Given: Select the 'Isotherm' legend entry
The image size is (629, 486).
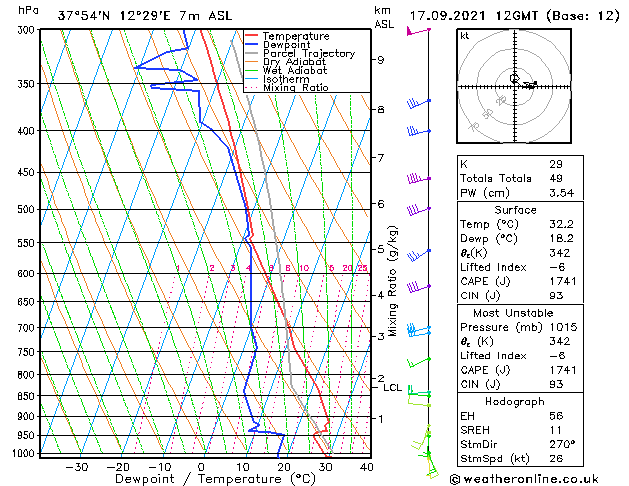Looking at the screenshot, I should tap(286, 79).
